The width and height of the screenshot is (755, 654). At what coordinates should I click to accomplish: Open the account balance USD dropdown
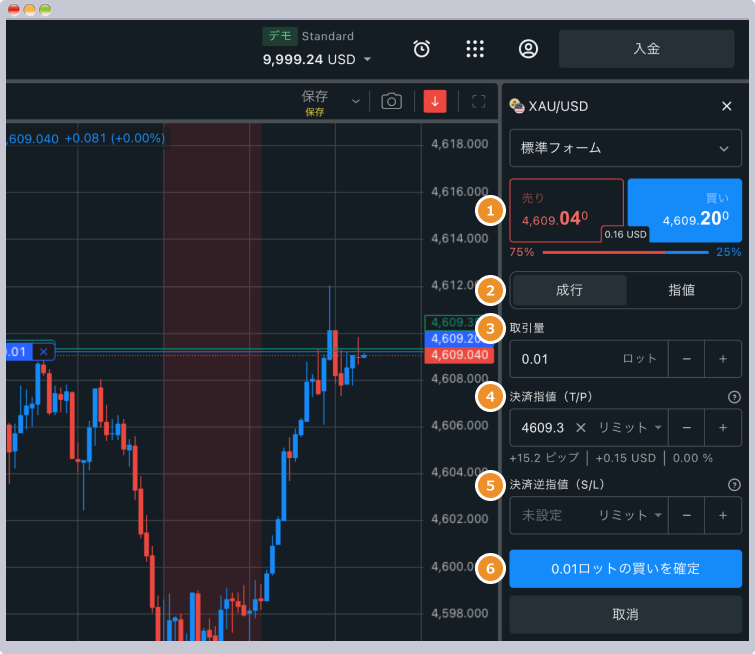[367, 60]
